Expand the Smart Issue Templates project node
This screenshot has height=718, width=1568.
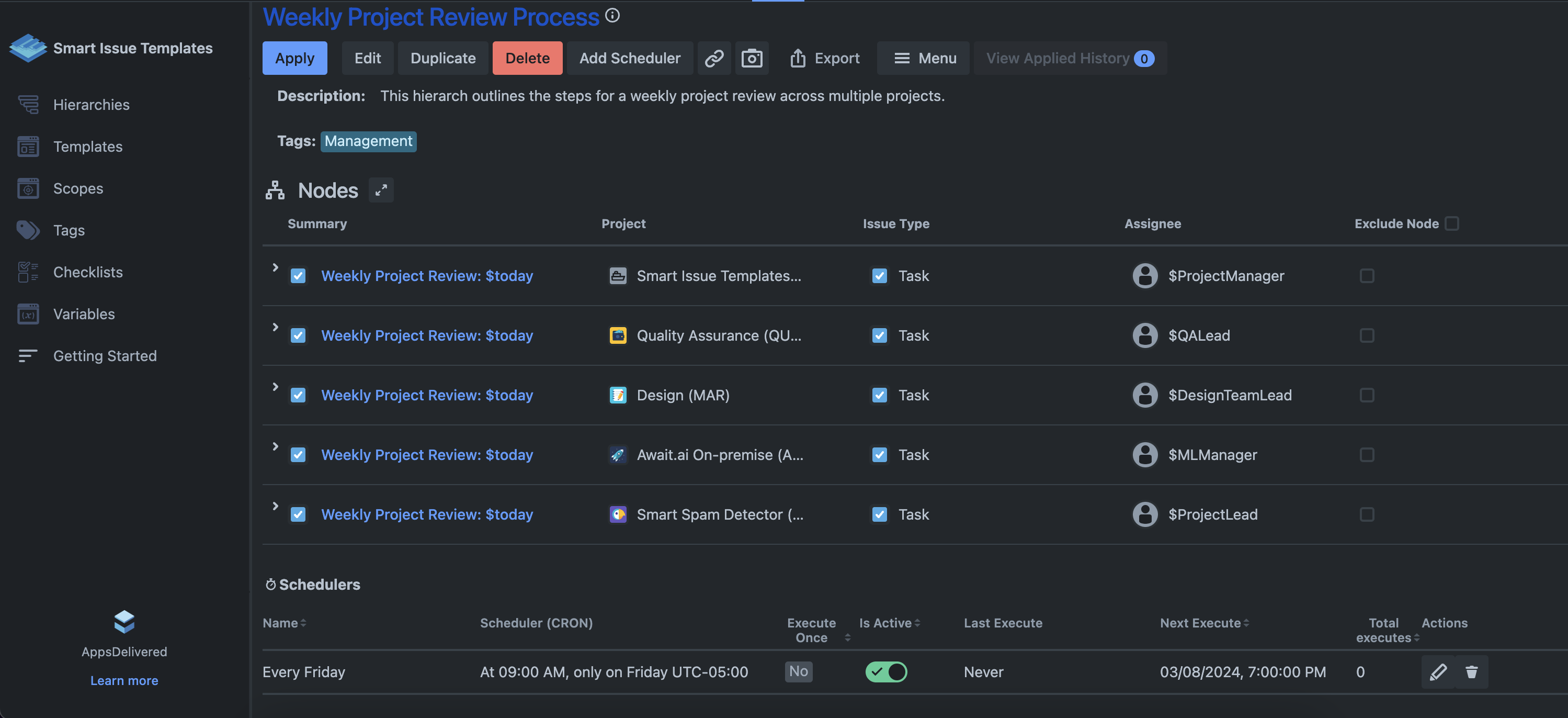(x=275, y=267)
